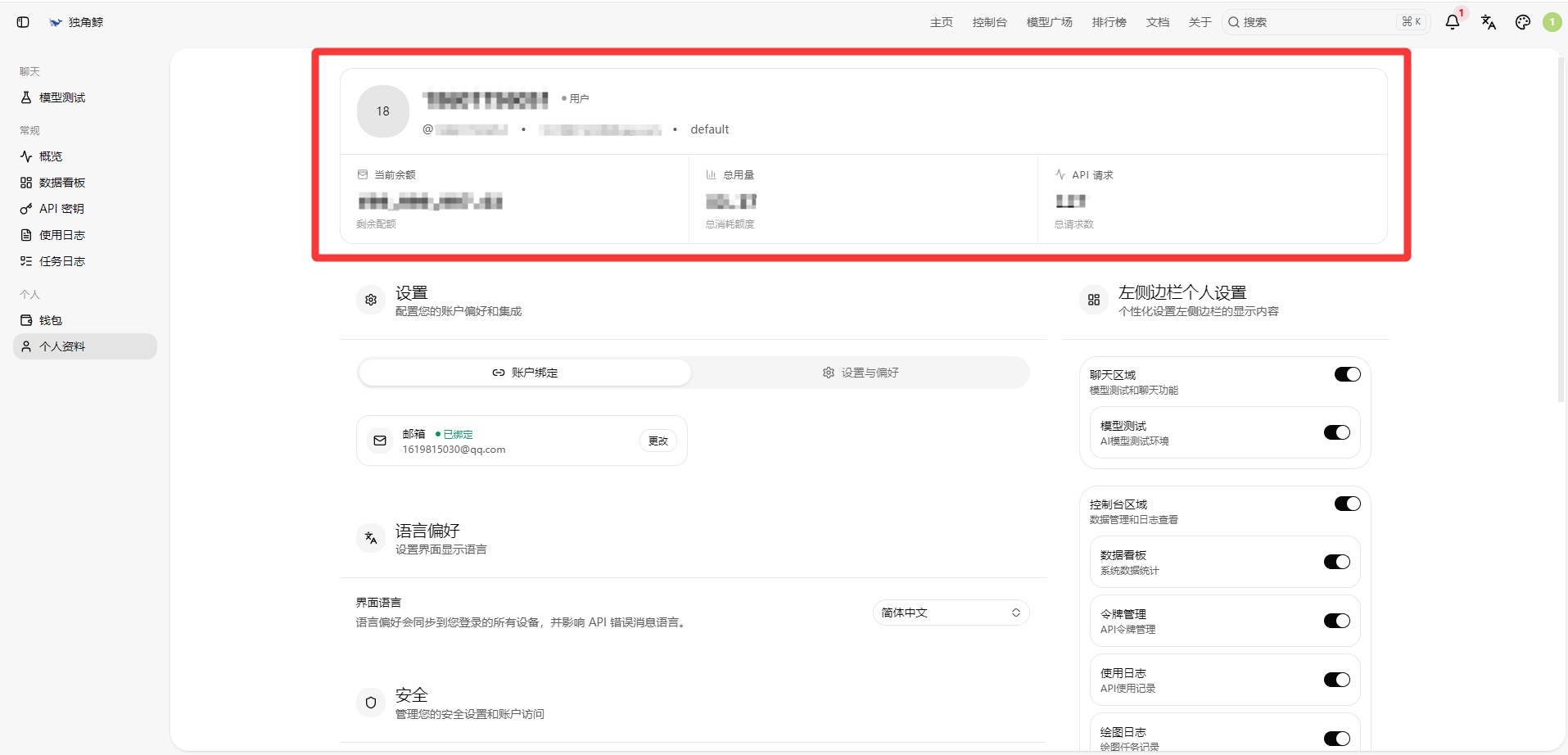
Task: Toggle the 使用日志 sidebar switch
Action: click(1337, 680)
